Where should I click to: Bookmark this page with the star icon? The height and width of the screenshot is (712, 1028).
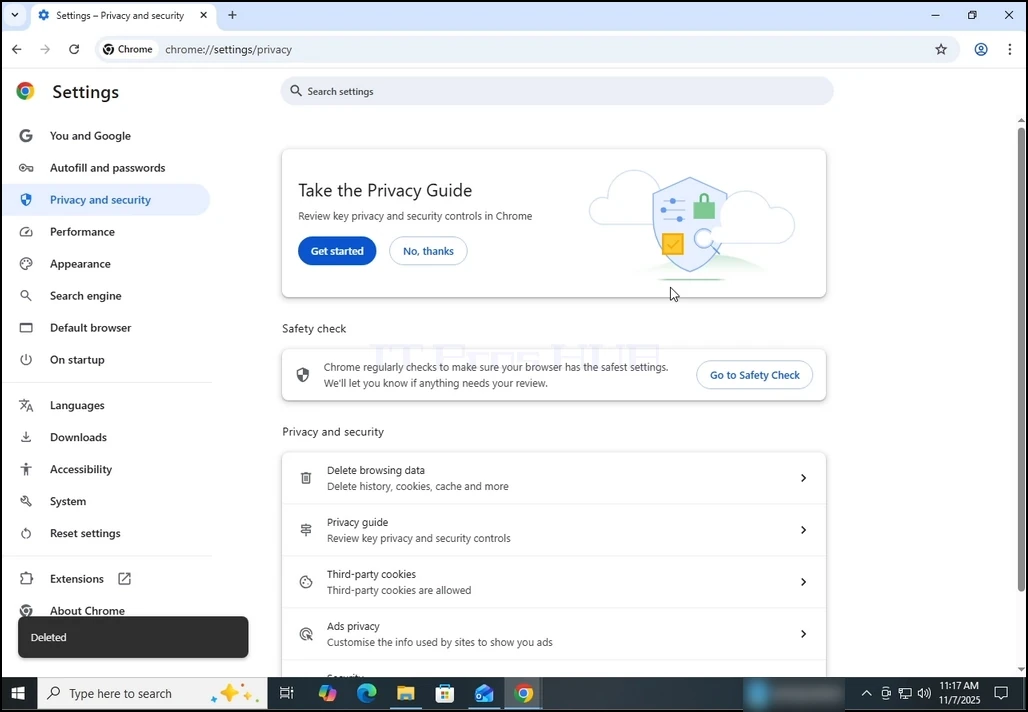(x=941, y=49)
